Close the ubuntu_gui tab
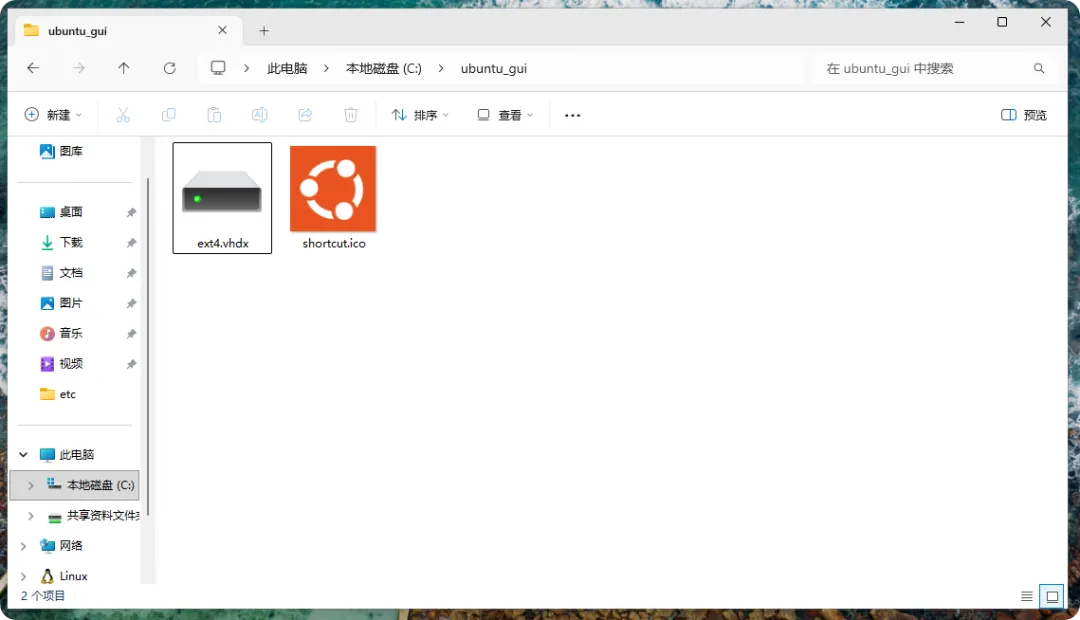The image size is (1080, 620). 222,30
